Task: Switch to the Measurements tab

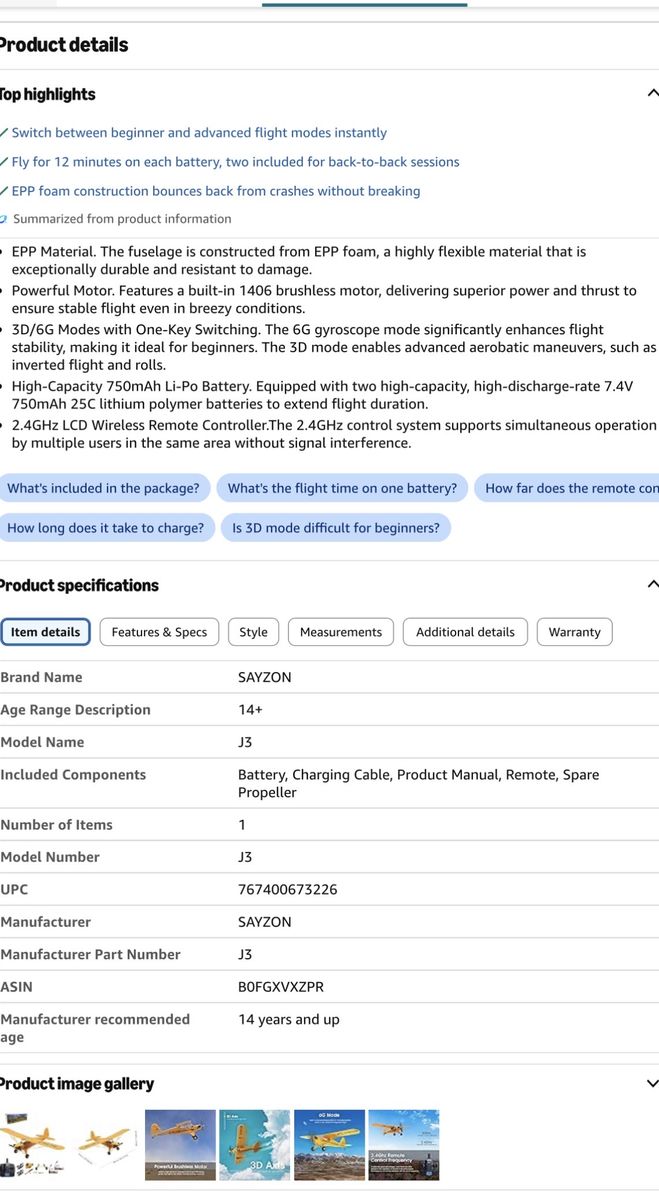Action: pos(341,632)
